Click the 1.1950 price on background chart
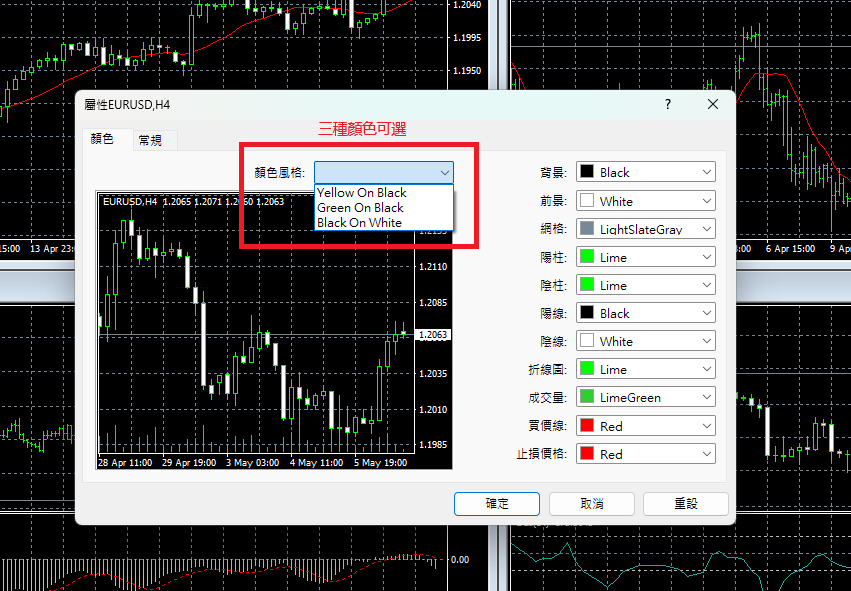The height and width of the screenshot is (591, 851). click(x=467, y=71)
